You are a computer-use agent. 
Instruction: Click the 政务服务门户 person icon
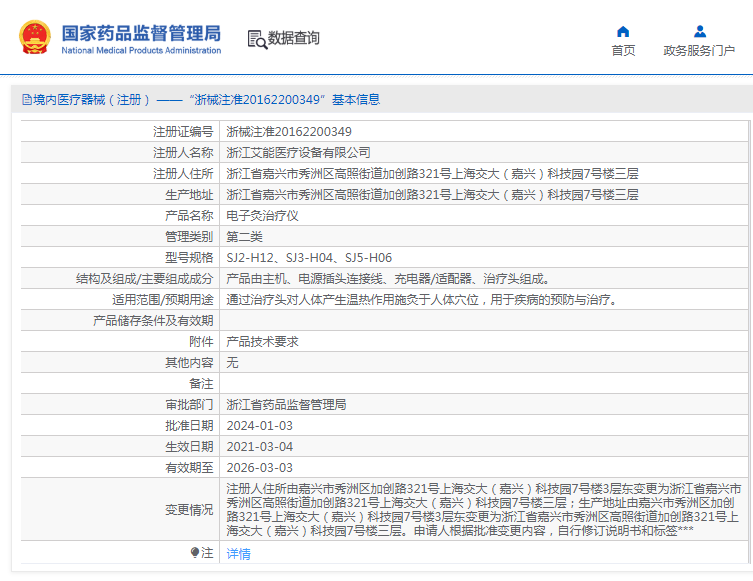coord(700,32)
